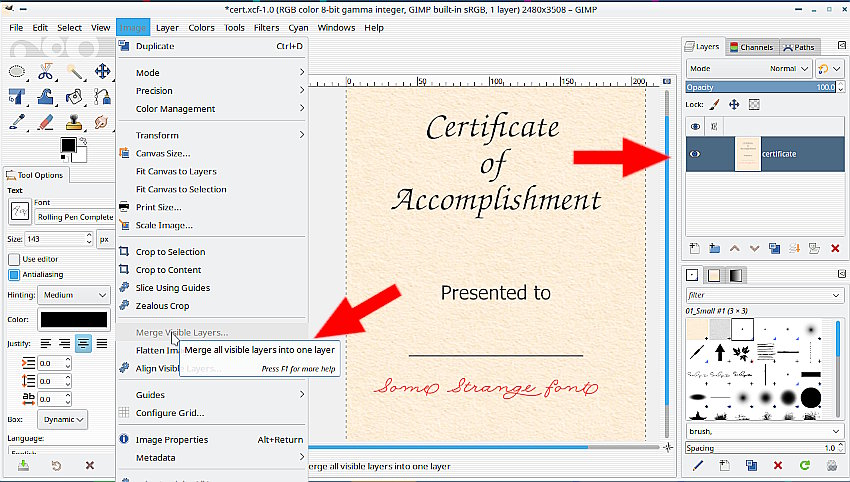Adjust the brush Spacing slider
This screenshot has height=482, width=850.
761,448
